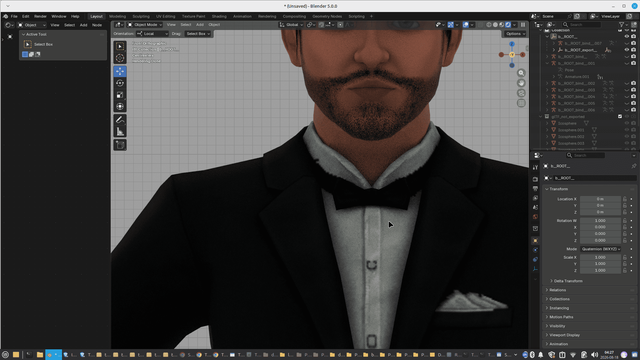Open the Render menu

click(40, 16)
